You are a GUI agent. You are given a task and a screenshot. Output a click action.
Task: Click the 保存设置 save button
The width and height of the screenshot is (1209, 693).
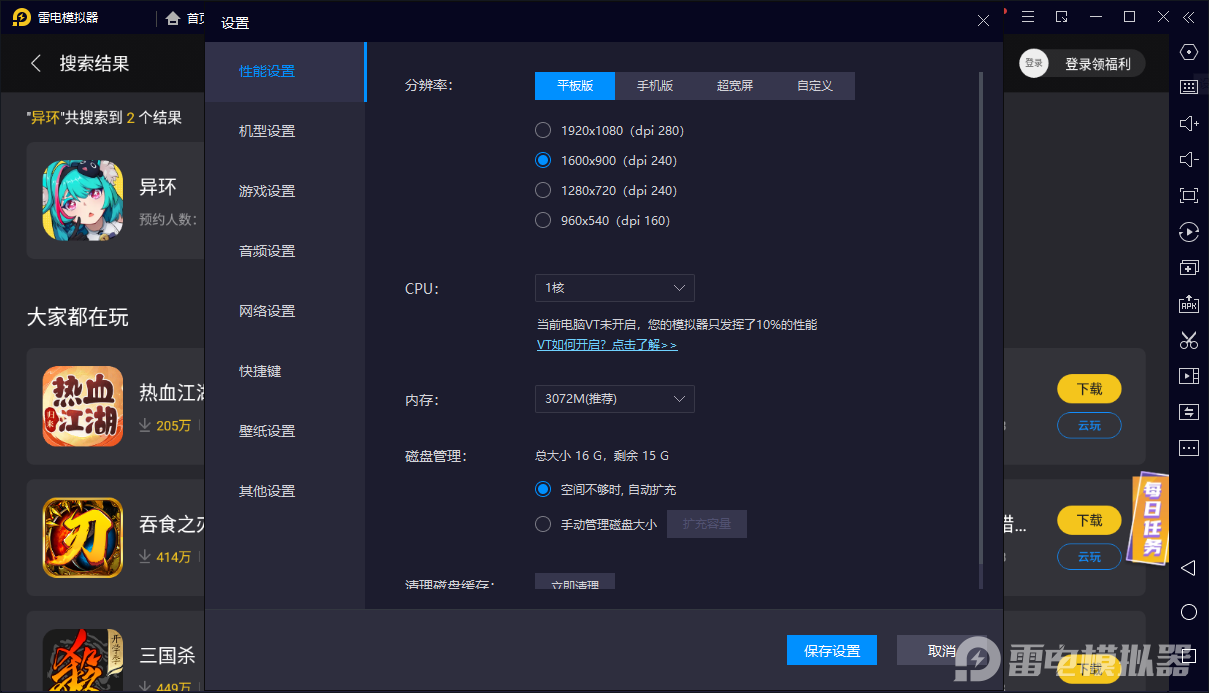tap(832, 650)
